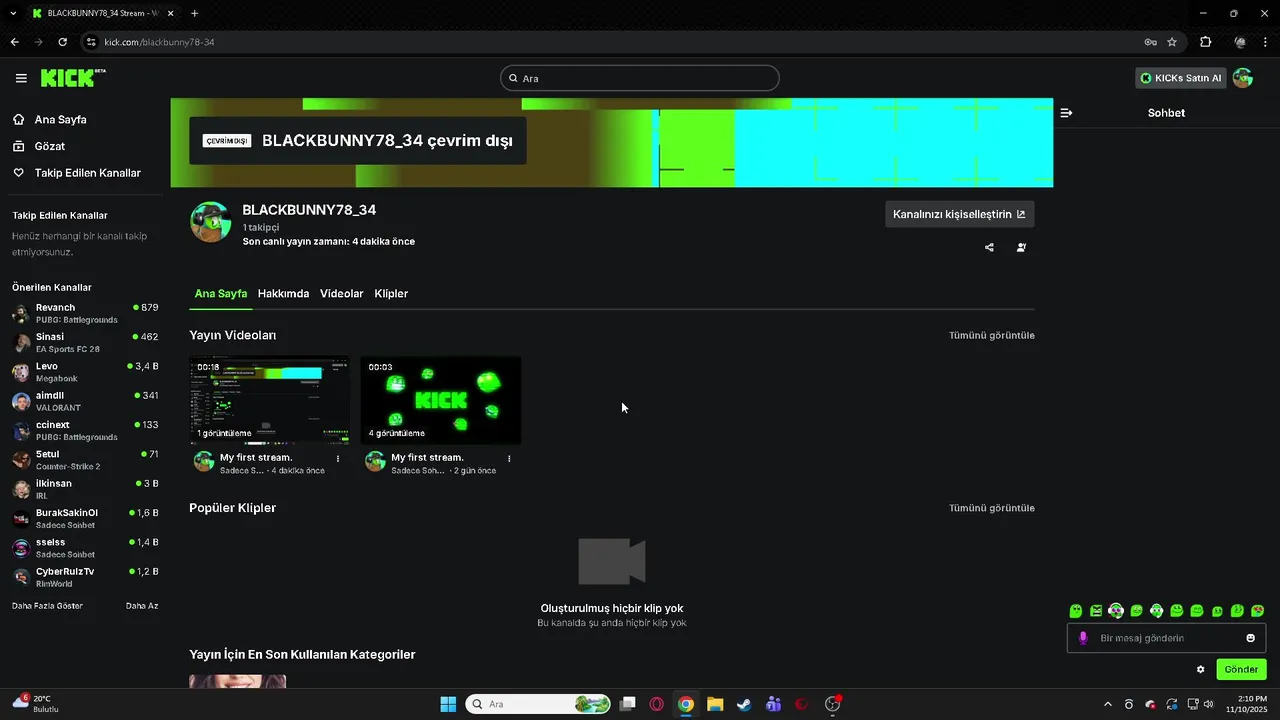The width and height of the screenshot is (1280, 720).
Task: Open the browser extensions puzzle icon
Action: coord(1205,42)
